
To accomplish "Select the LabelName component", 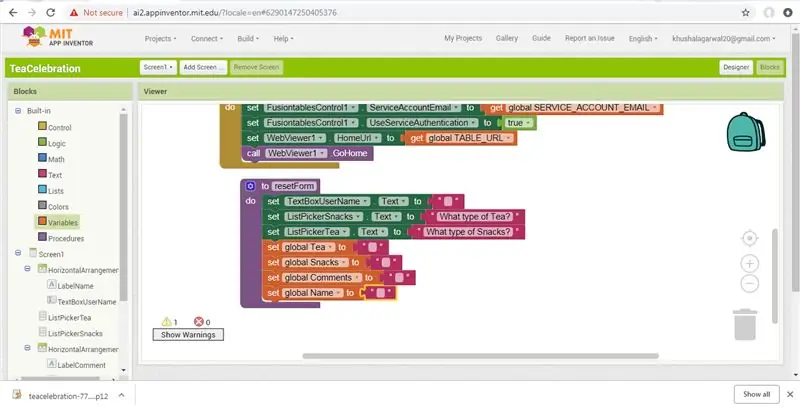I will click(x=70, y=286).
